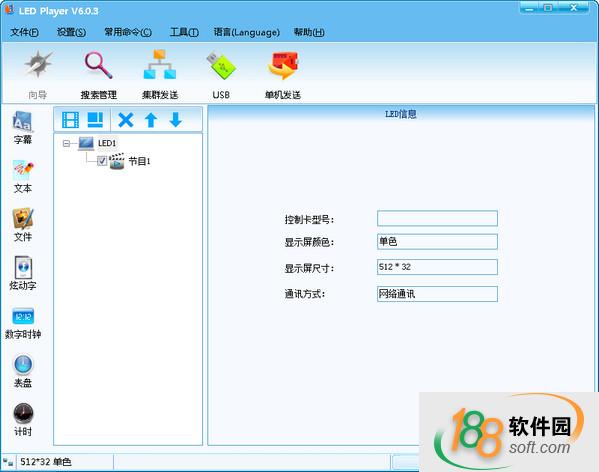This screenshot has width=599, height=472.
Task: Add a 表盘 dial clock
Action: click(x=23, y=371)
